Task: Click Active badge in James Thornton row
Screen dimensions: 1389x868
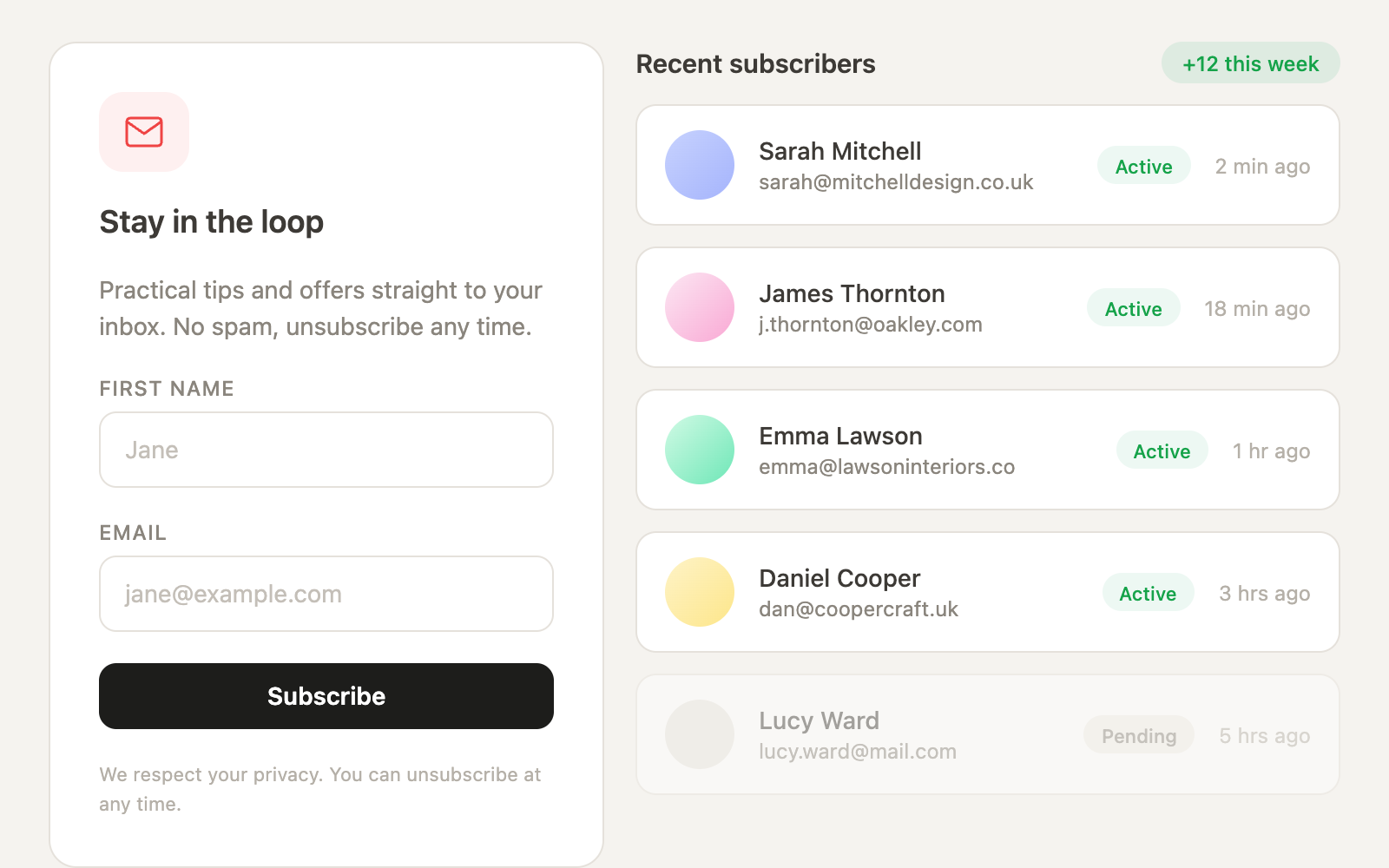Action: pyautogui.click(x=1133, y=308)
